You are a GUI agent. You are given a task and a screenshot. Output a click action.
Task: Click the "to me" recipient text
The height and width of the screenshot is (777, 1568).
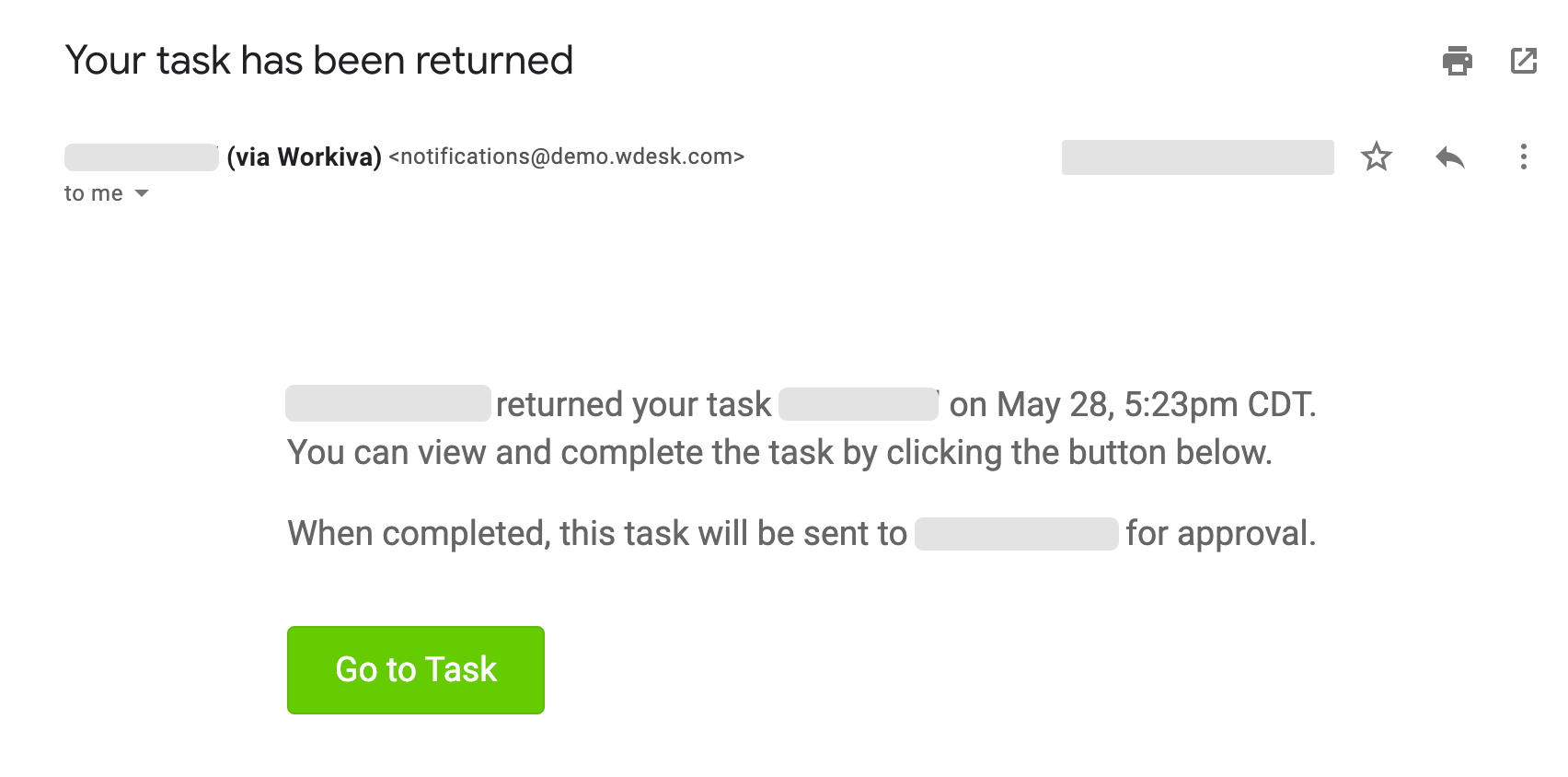93,193
